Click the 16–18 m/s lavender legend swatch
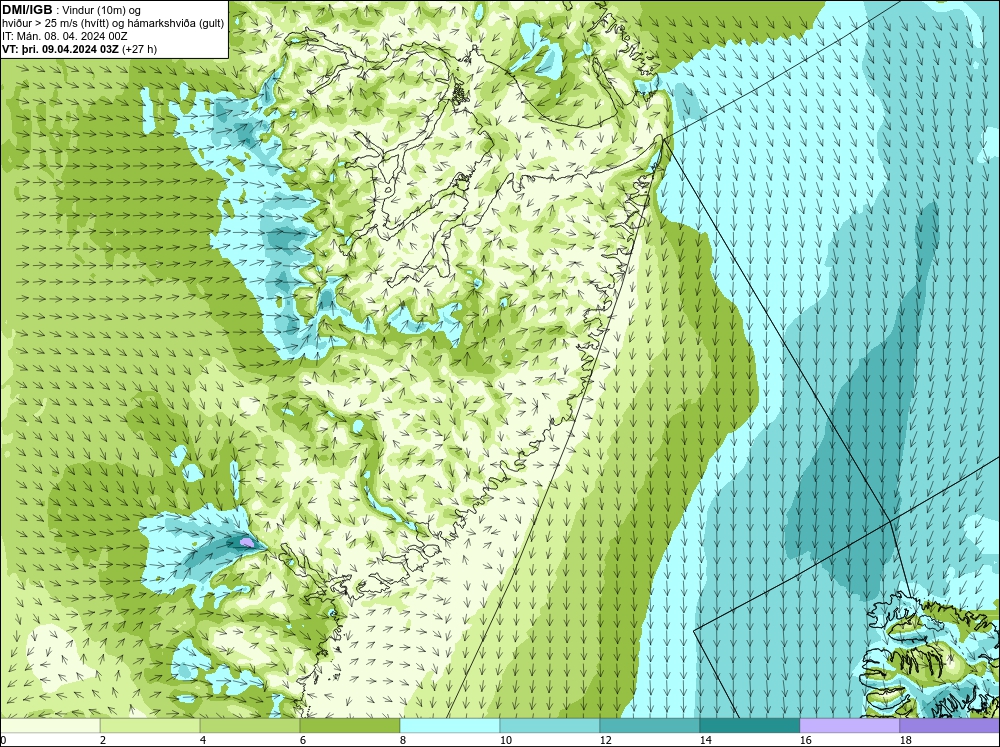Viewport: 1000px width, 747px height. tap(849, 725)
